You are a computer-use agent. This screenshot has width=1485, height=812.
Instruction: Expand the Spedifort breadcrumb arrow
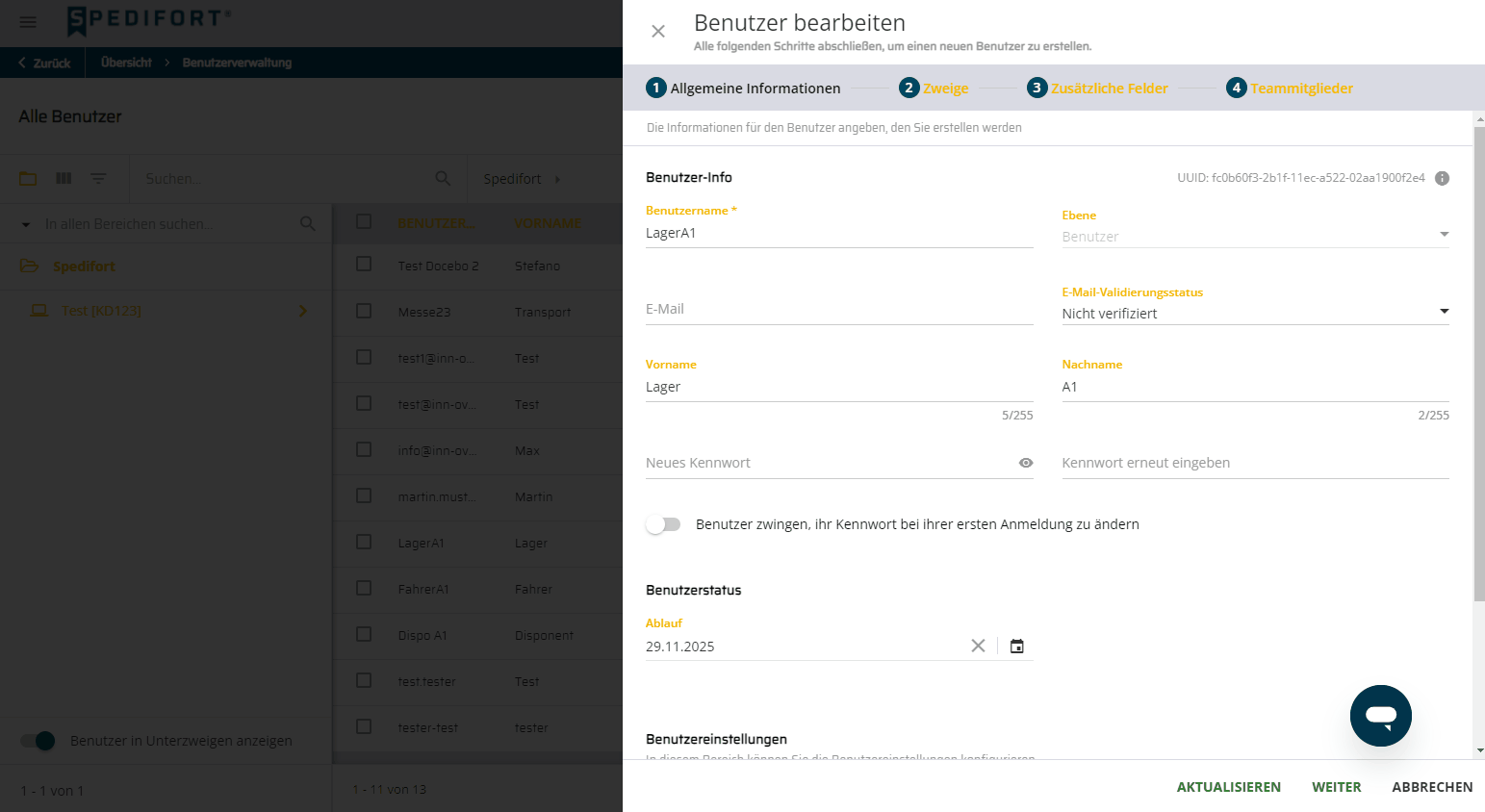point(557,179)
